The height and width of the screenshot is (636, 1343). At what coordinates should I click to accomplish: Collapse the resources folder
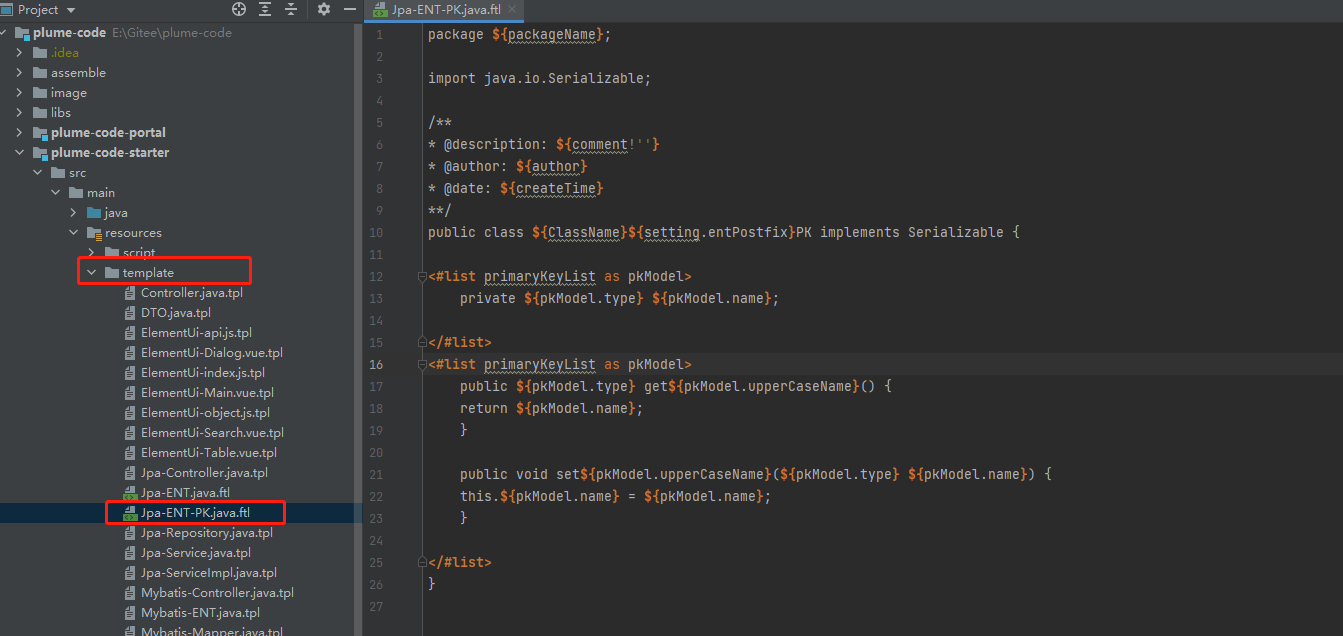[x=73, y=233]
